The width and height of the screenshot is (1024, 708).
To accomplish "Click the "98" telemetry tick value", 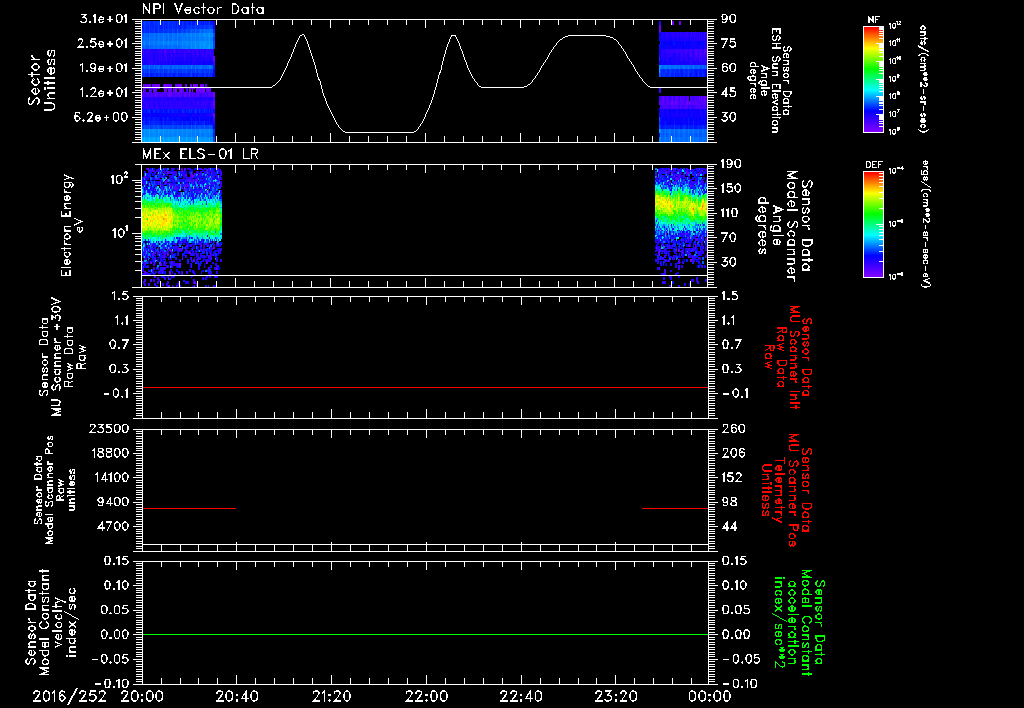I will [x=729, y=502].
